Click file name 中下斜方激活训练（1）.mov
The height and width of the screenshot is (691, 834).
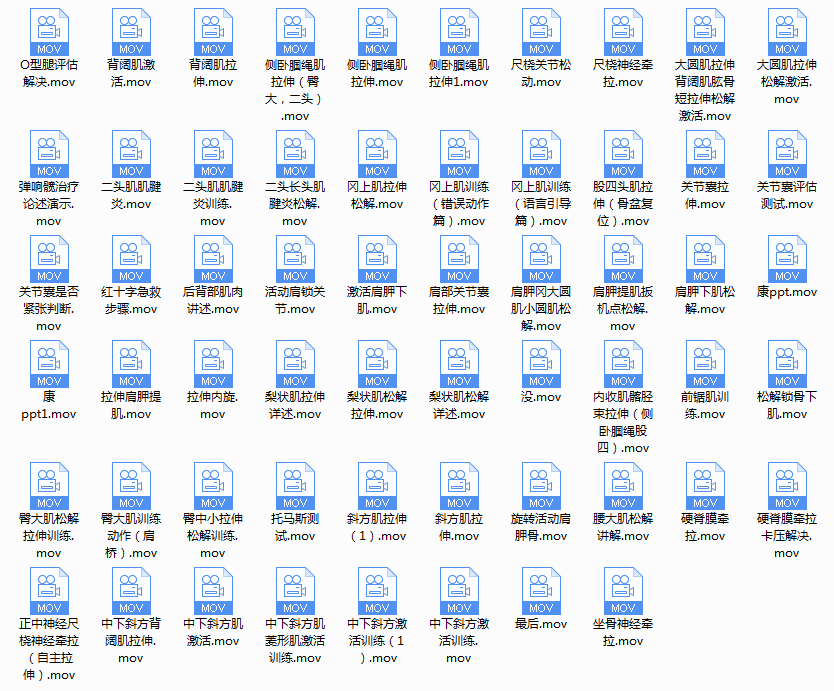click(377, 640)
